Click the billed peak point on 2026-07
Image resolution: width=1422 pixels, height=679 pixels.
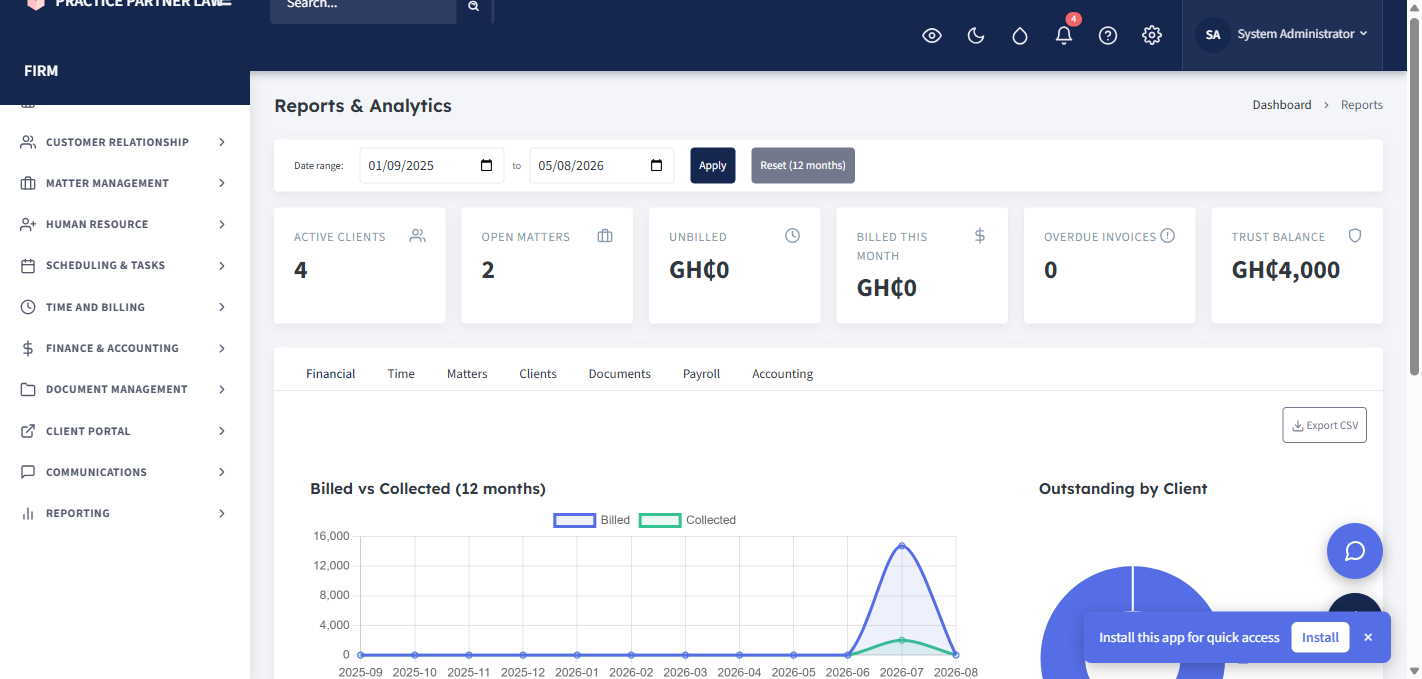tap(902, 546)
